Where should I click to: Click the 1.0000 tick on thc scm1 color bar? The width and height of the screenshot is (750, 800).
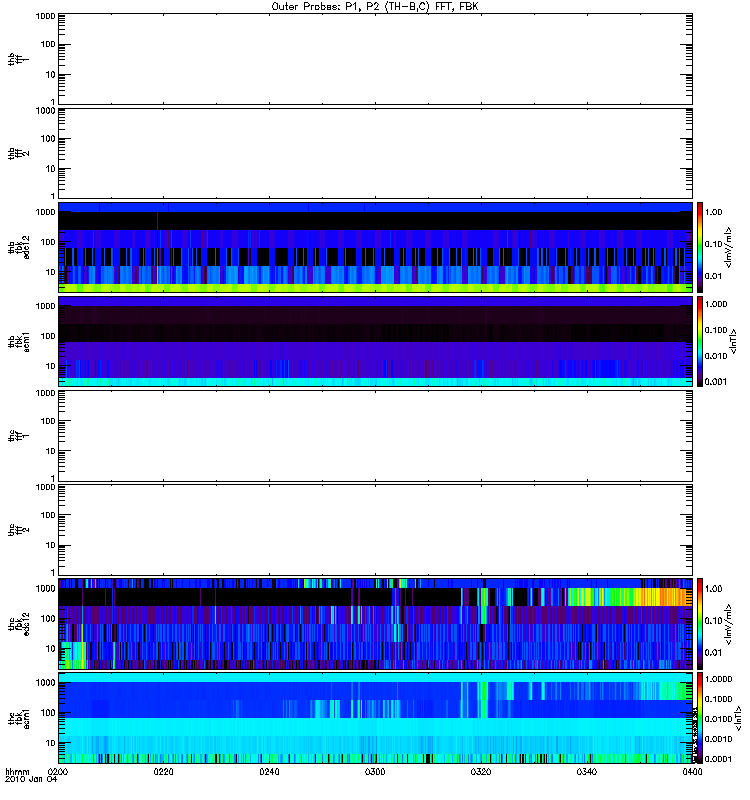718,679
